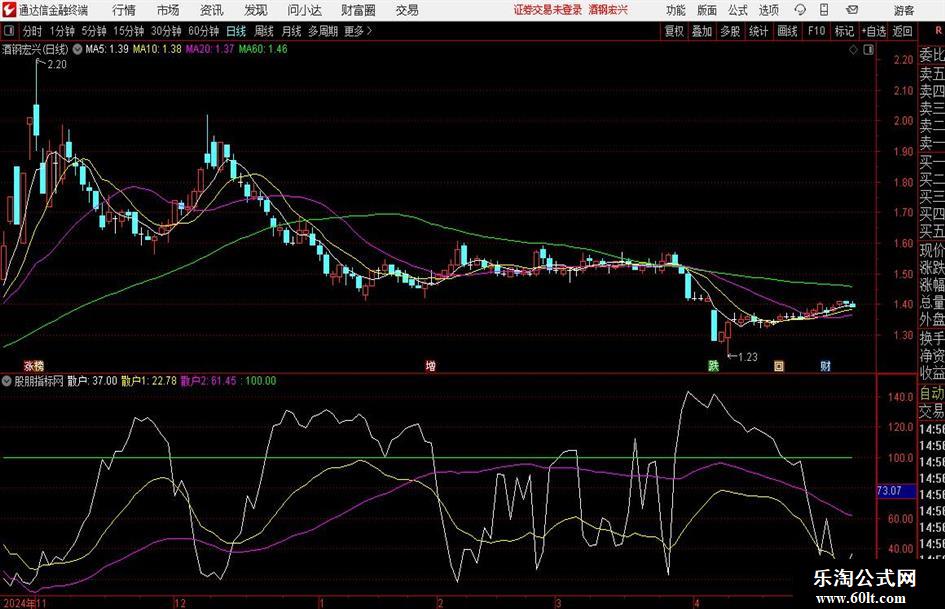Screen dimensions: 945x609
Task: Toggle the left panel icon beside 分时
Action: (9, 31)
